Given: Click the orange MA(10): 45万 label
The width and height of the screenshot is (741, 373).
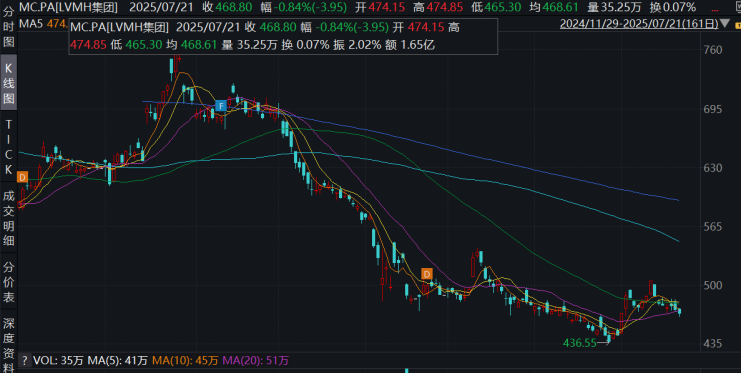Looking at the screenshot, I should tap(185, 361).
